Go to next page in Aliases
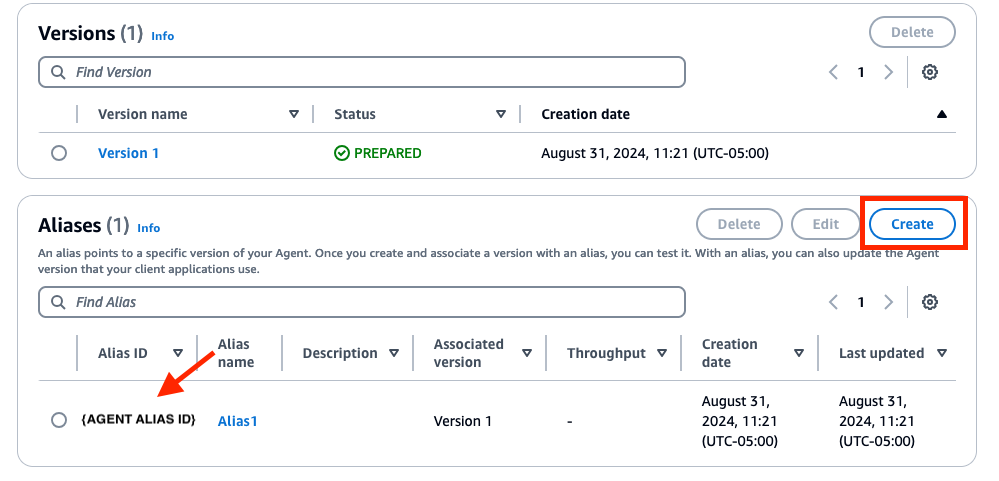This screenshot has width=999, height=481. [x=889, y=302]
